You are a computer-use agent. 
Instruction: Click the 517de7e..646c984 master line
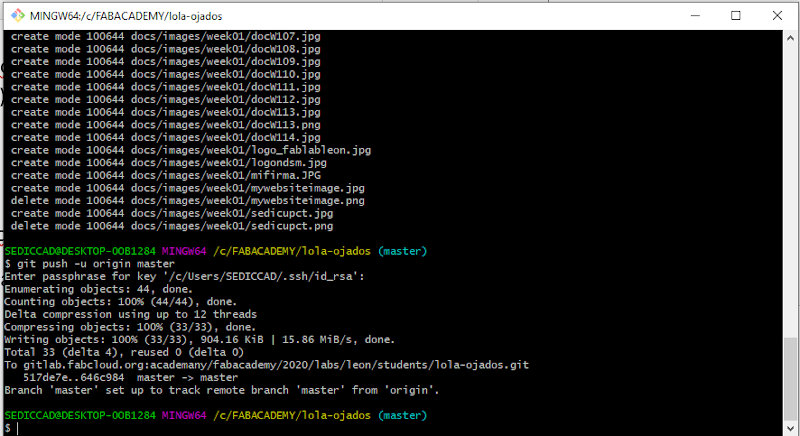tap(131, 378)
